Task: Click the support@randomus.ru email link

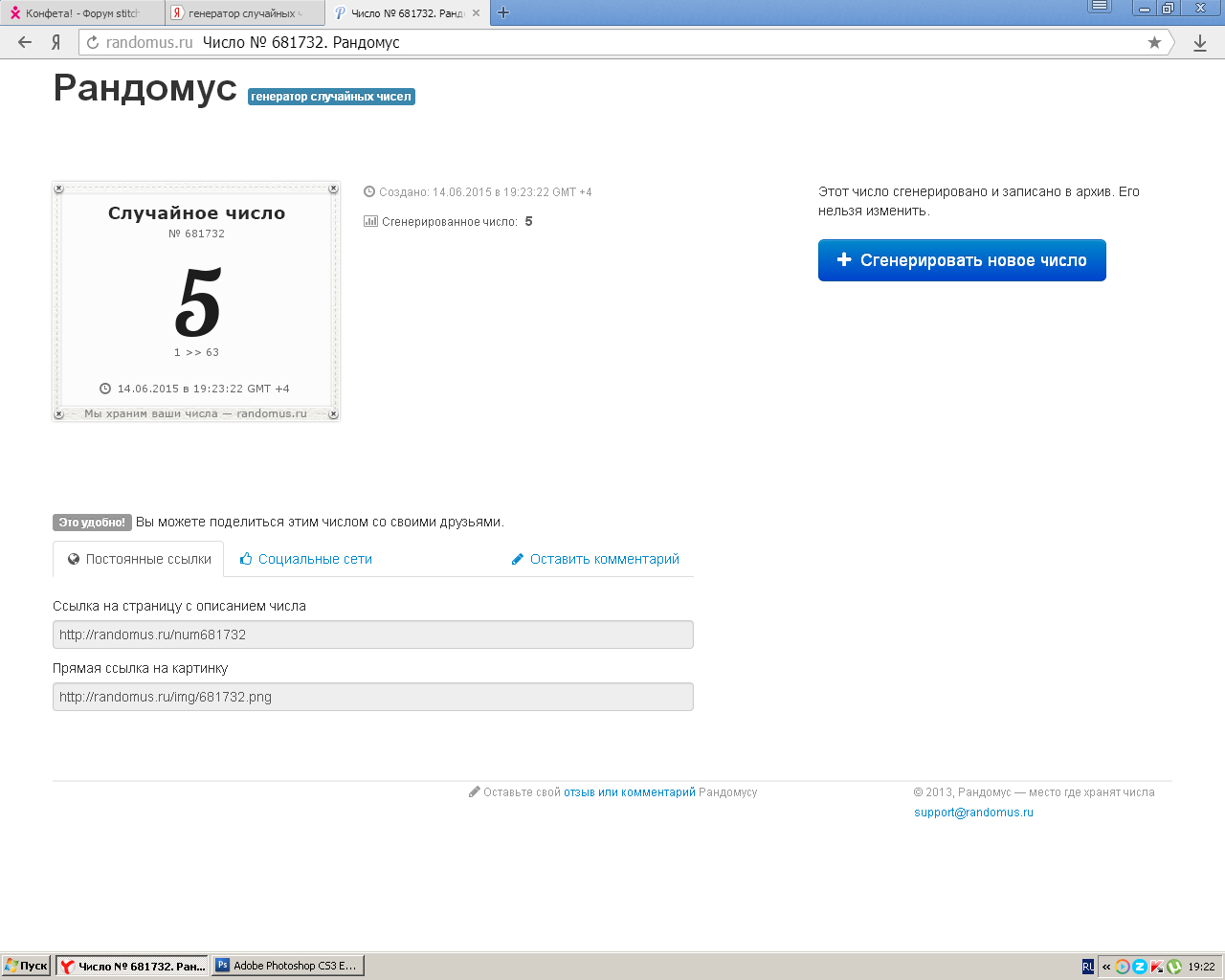Action: (973, 813)
